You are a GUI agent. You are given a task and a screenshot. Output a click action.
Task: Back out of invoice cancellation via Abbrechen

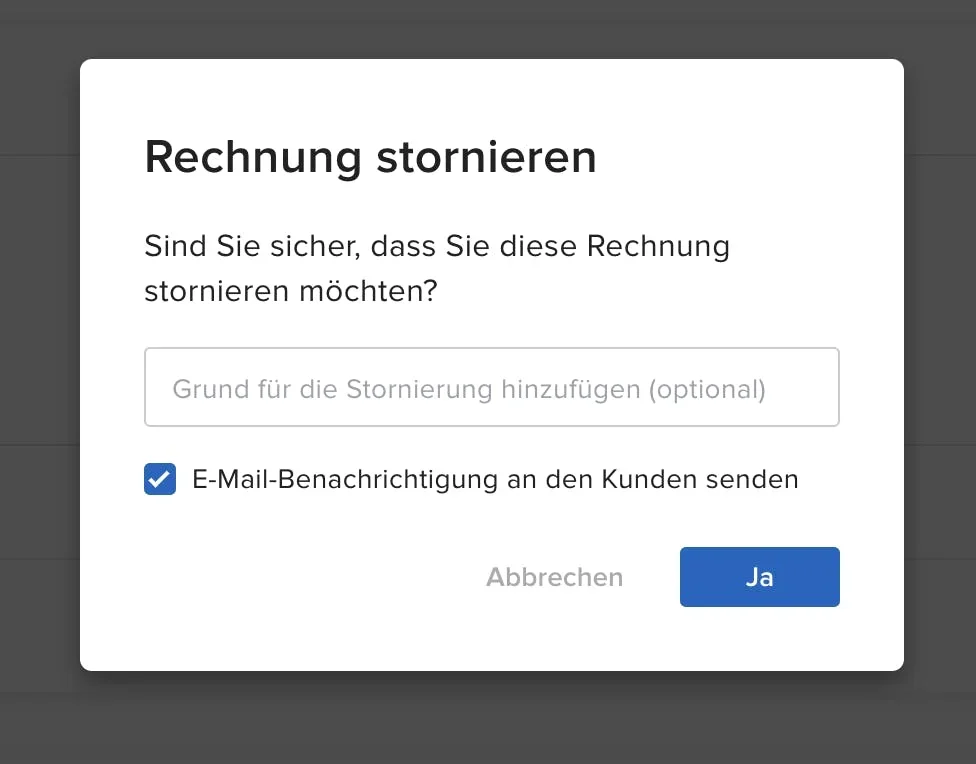554,577
